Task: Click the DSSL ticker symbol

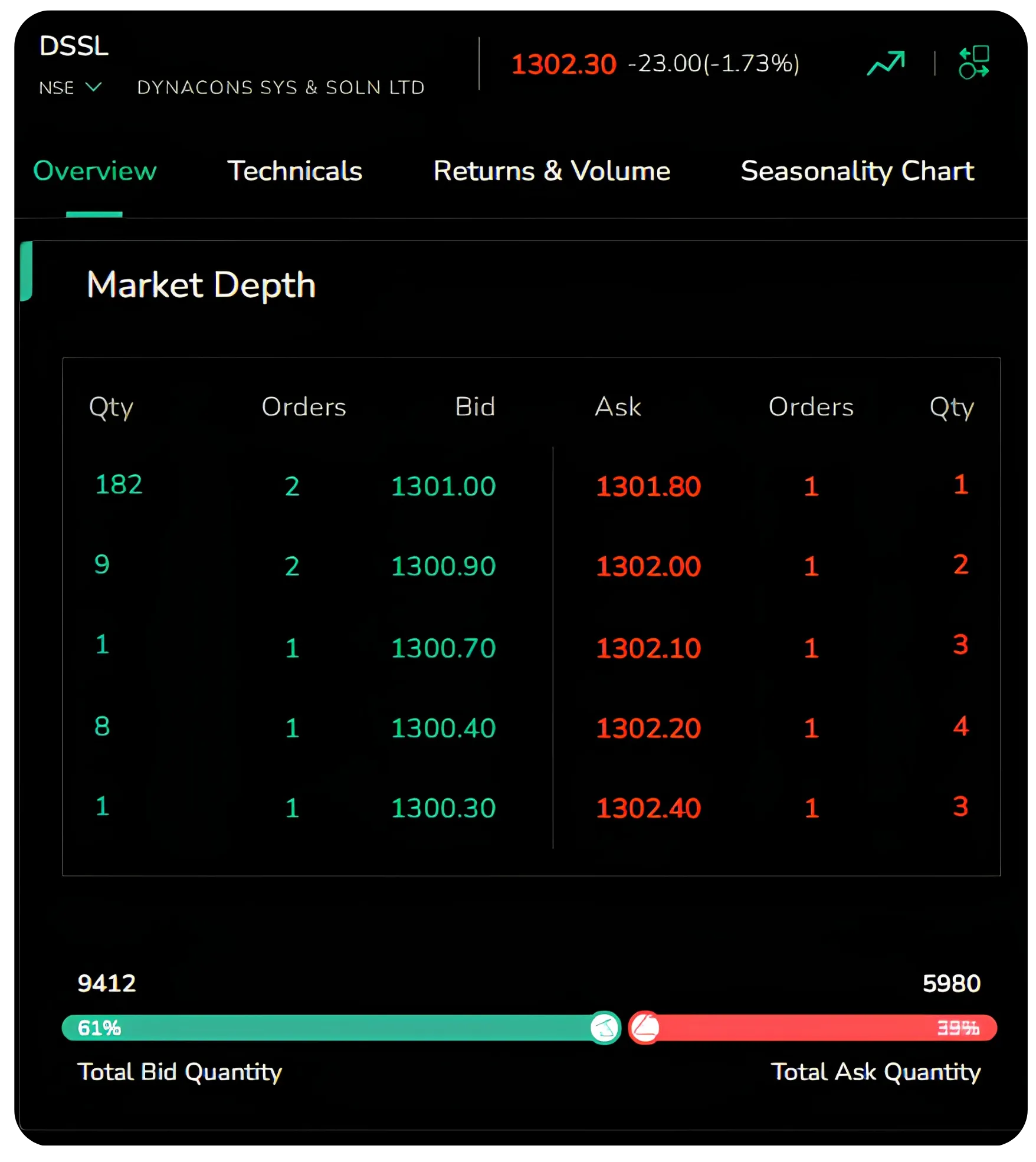Action: 74,46
